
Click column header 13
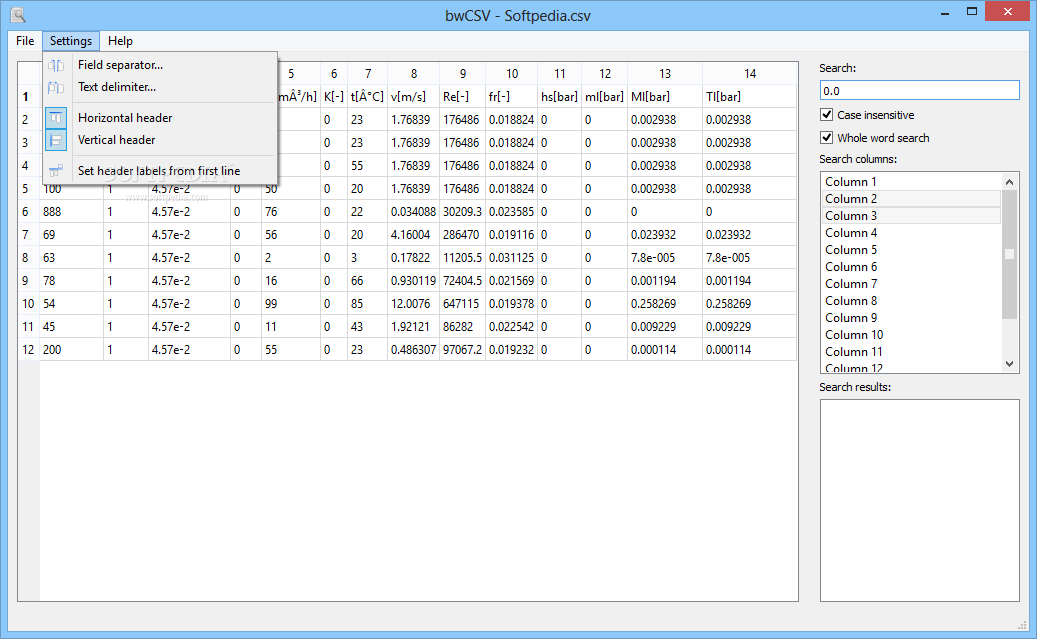[x=665, y=74]
